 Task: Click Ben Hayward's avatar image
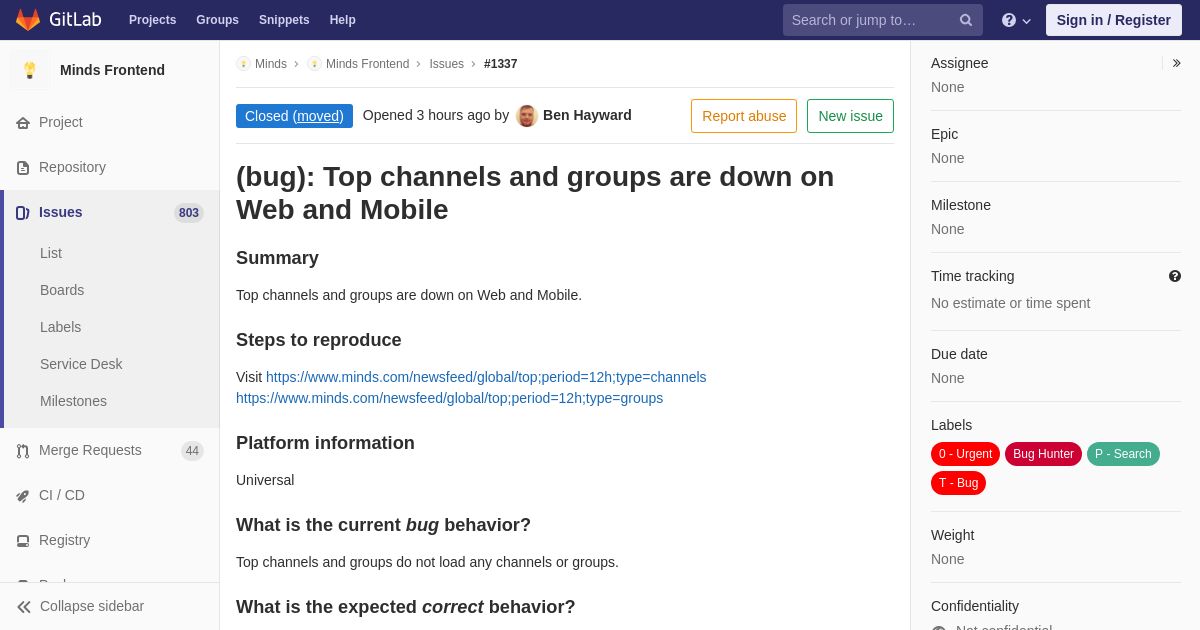[x=527, y=116]
